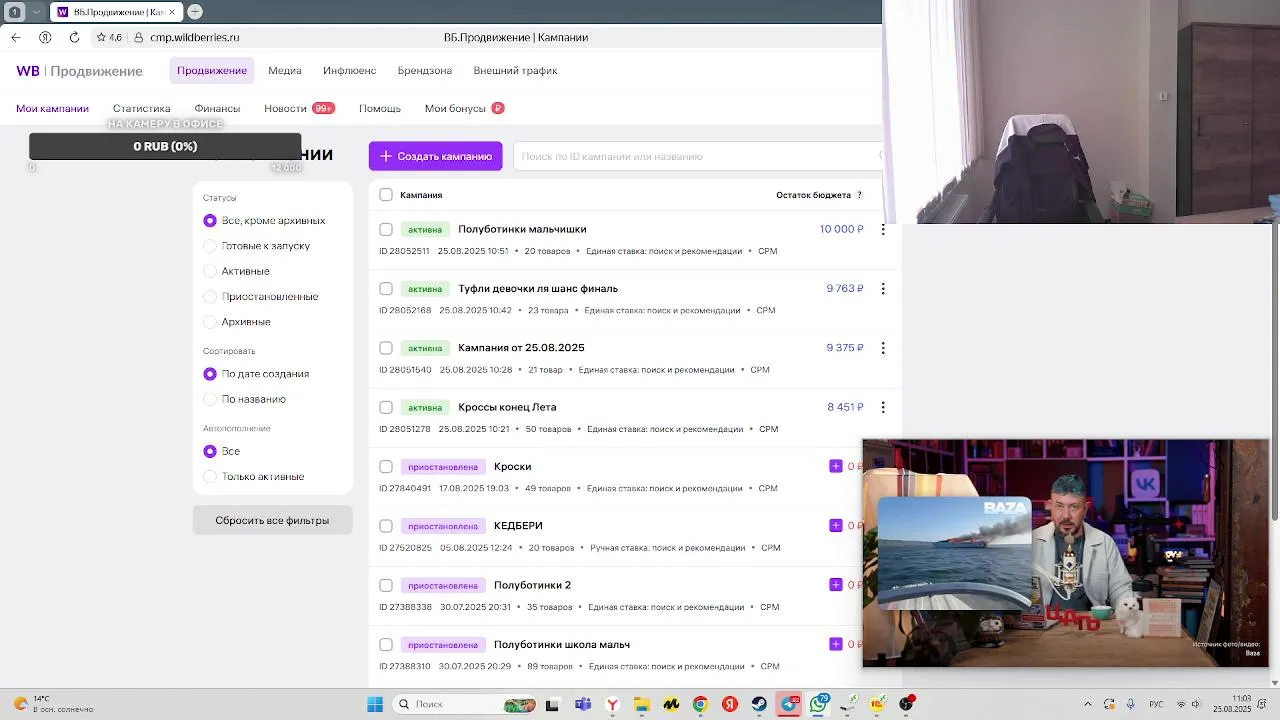Click the browser back arrow

pyautogui.click(x=15, y=37)
